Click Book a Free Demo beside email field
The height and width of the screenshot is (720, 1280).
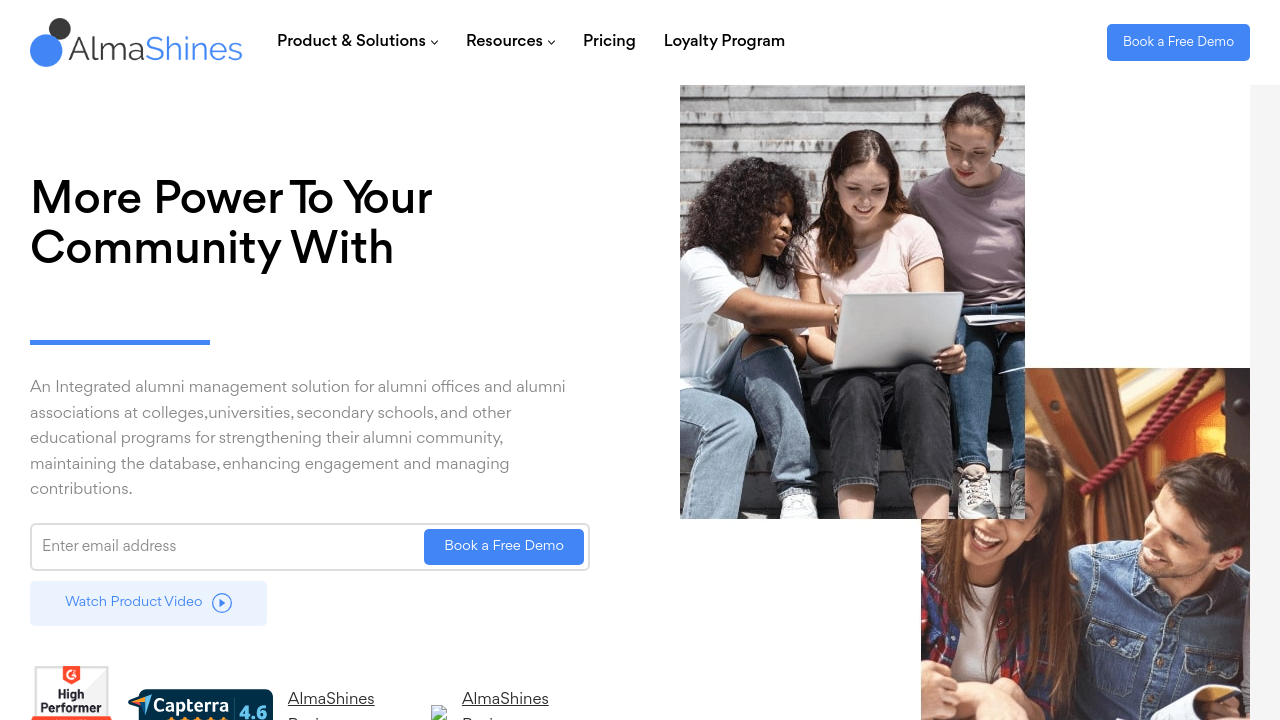504,546
